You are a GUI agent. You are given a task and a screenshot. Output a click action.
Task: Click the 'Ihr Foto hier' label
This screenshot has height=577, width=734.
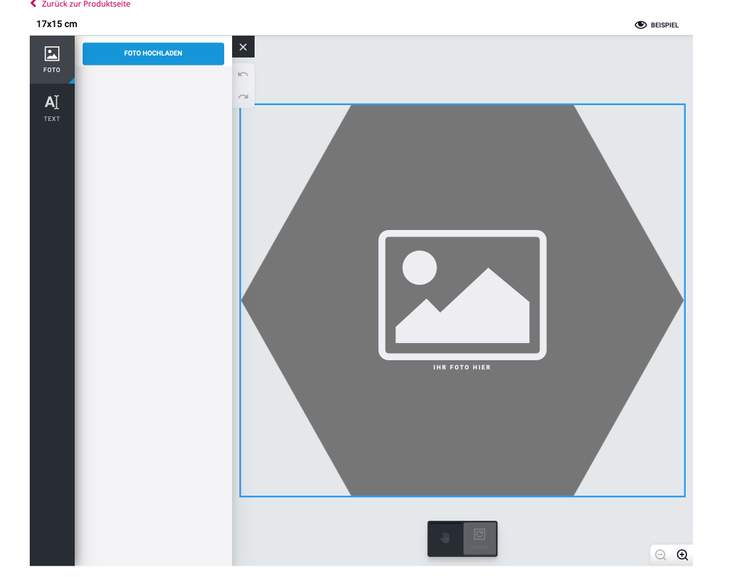point(462,367)
